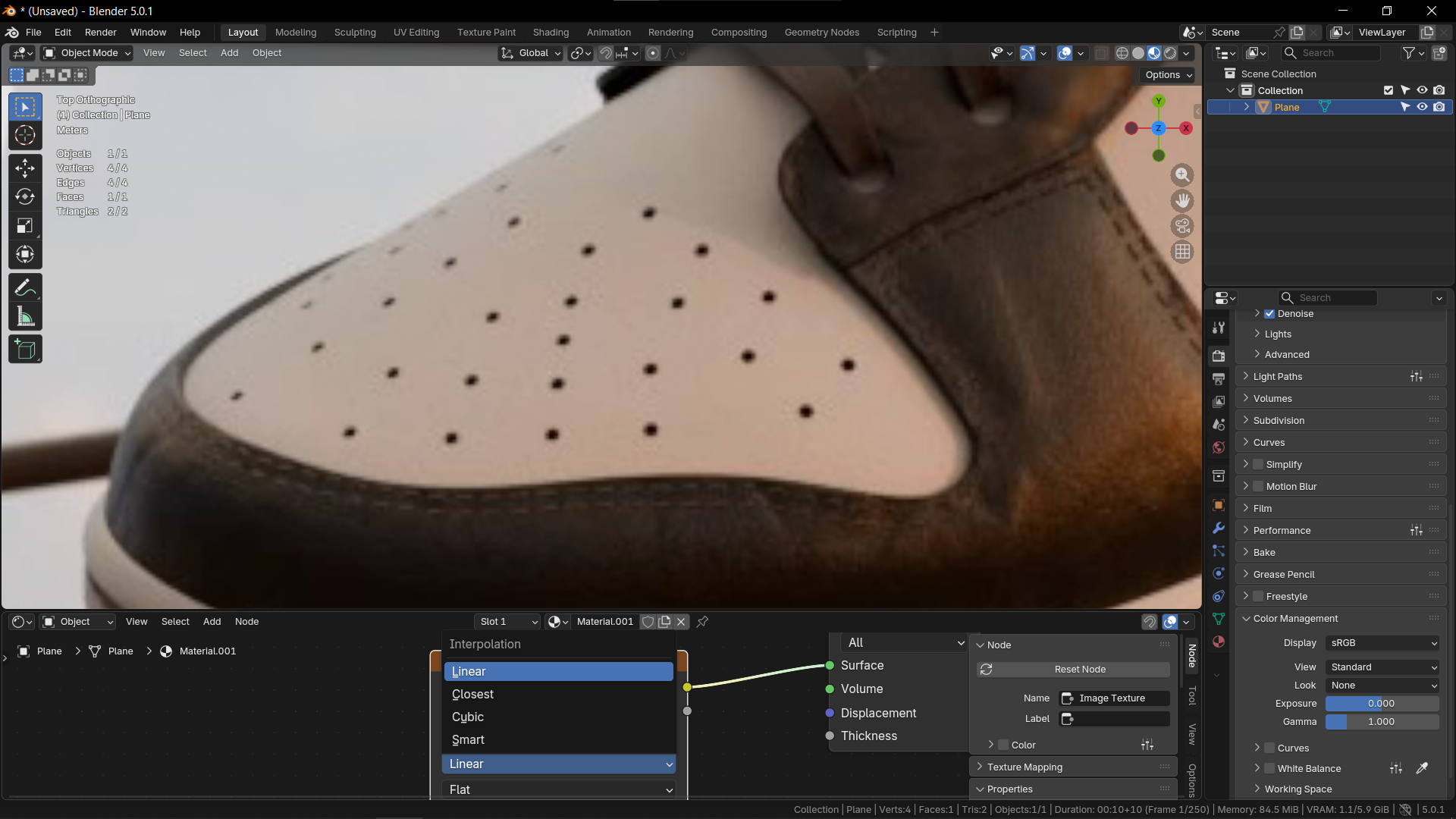Open the Flat projection dropdown

coord(560,789)
